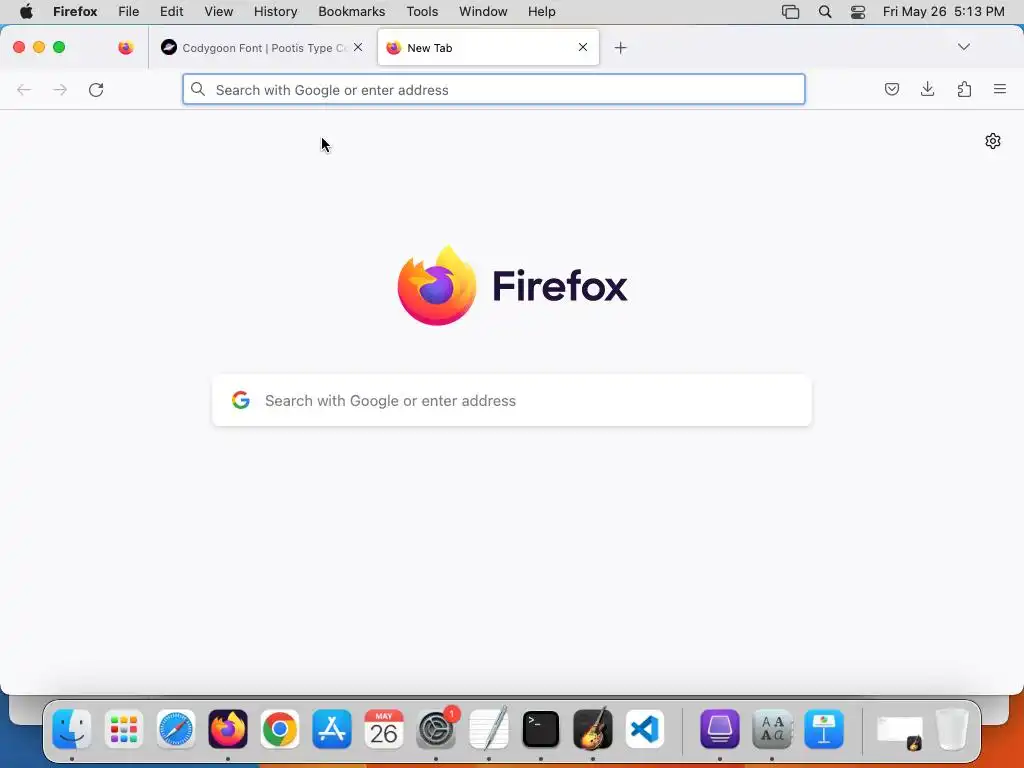Open Terminal from the Dock

(x=541, y=729)
